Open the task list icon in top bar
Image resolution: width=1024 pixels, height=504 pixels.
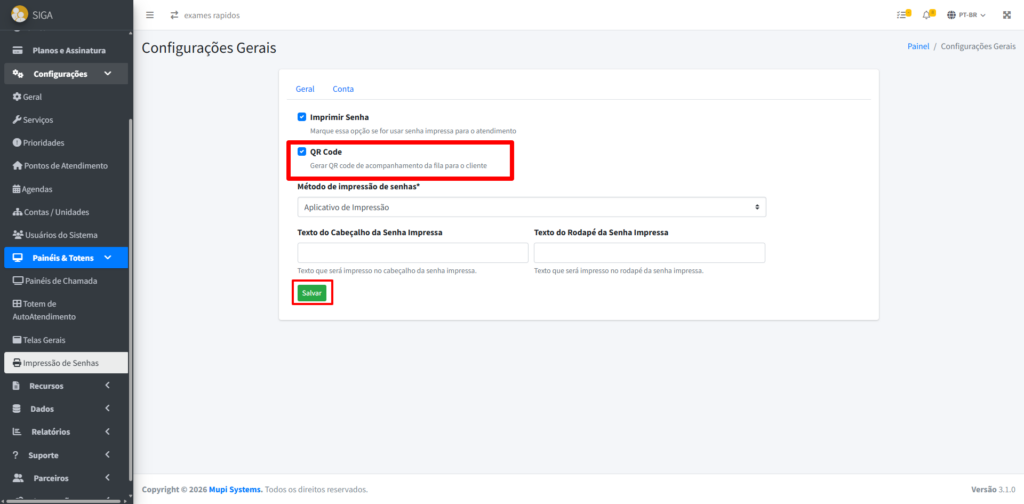pos(903,15)
